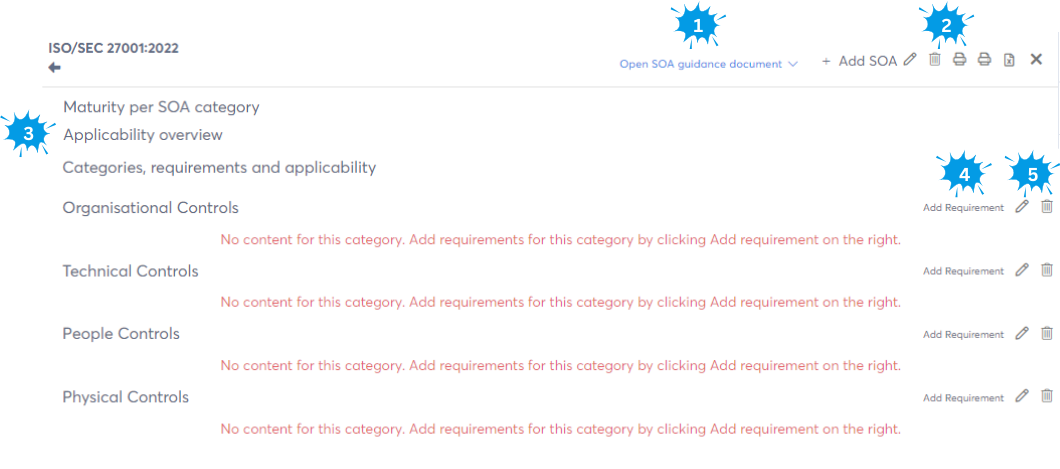Edit the Physical Controls category
The width and height of the screenshot is (1060, 469).
[x=1021, y=396]
